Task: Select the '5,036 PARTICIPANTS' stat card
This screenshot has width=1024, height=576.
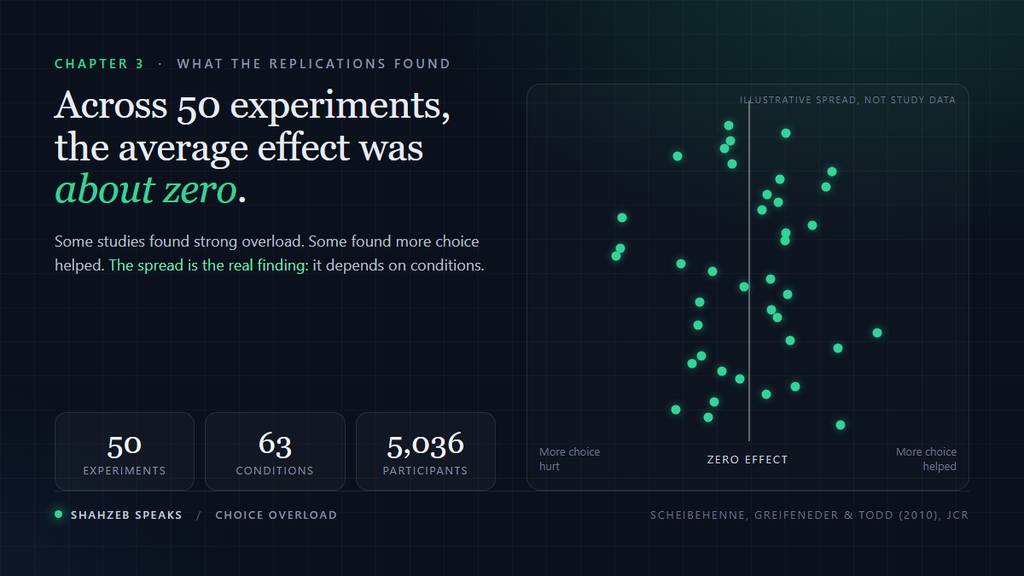Action: [425, 451]
